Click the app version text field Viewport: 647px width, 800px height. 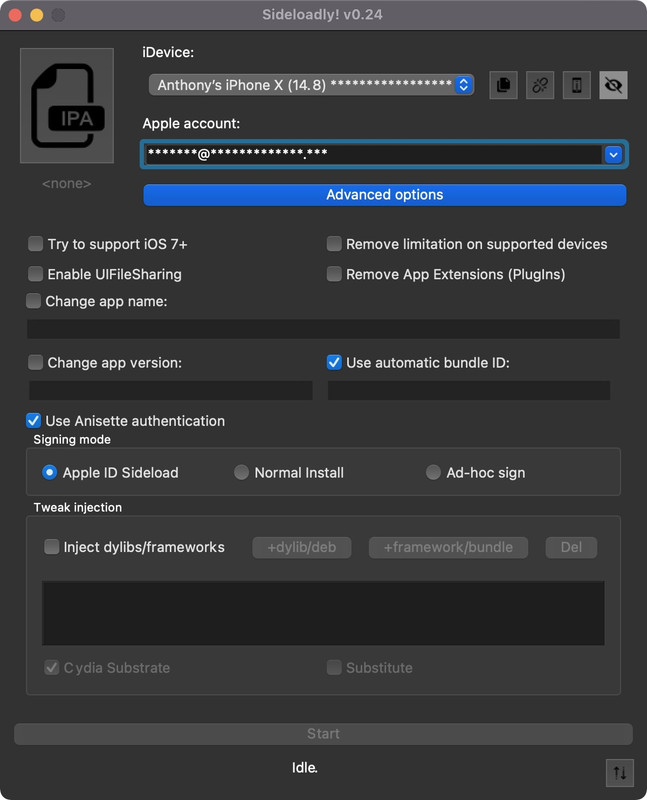coord(171,390)
